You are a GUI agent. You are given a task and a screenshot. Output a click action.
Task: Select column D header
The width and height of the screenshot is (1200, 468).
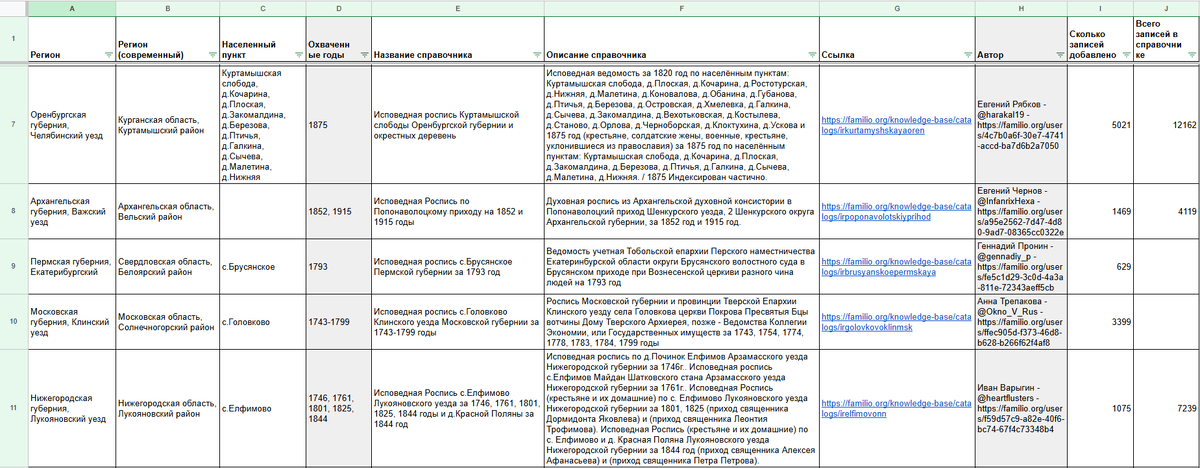point(338,7)
